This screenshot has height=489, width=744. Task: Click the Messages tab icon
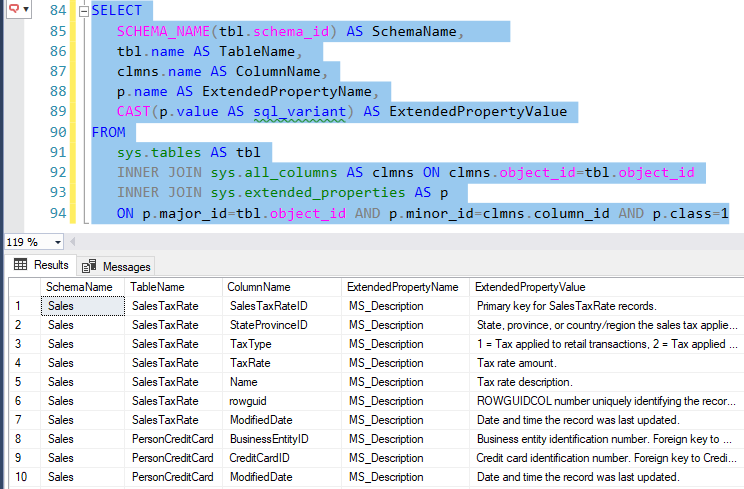pyautogui.click(x=89, y=266)
